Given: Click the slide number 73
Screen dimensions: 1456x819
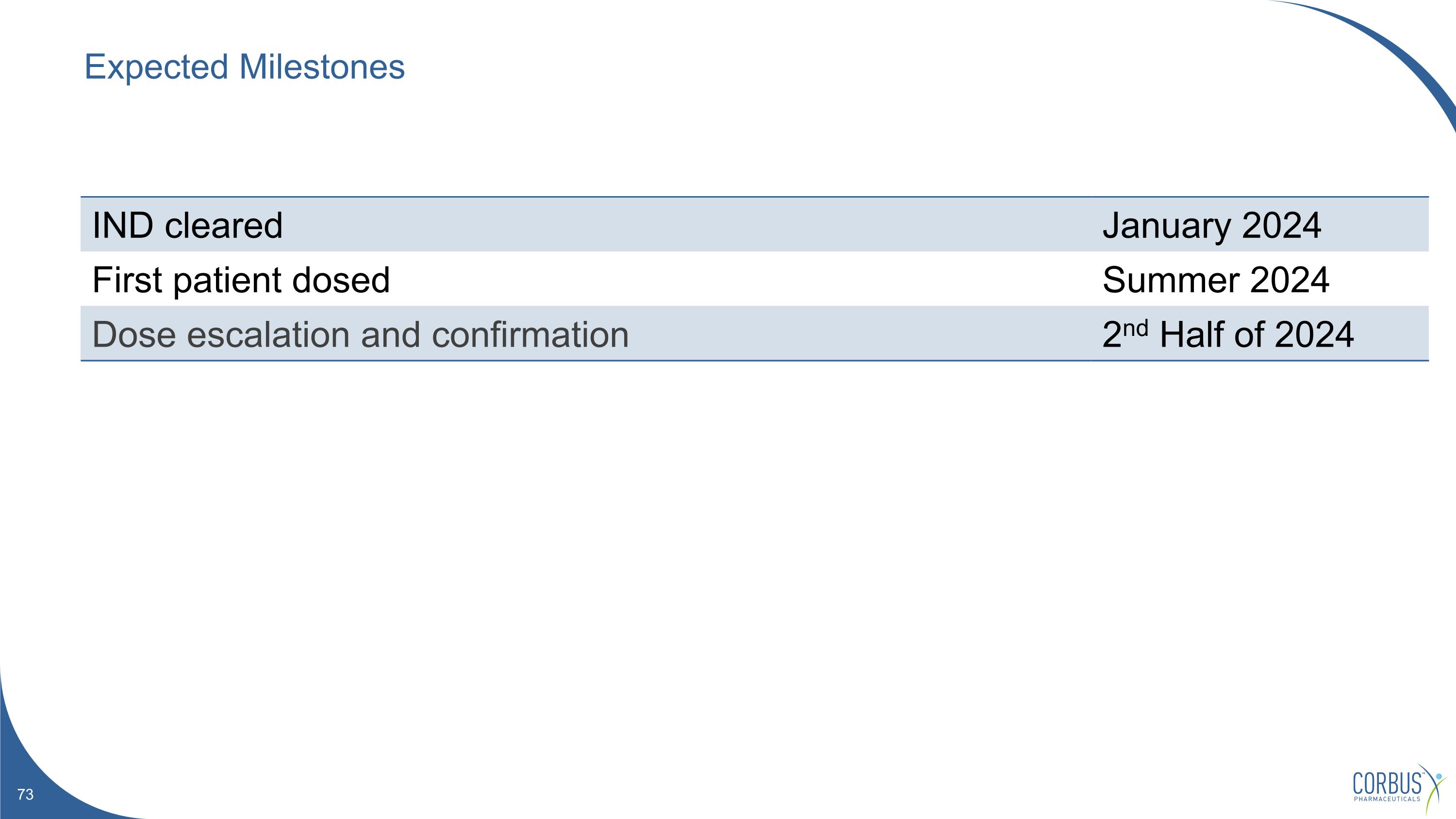Looking at the screenshot, I should (25, 795).
